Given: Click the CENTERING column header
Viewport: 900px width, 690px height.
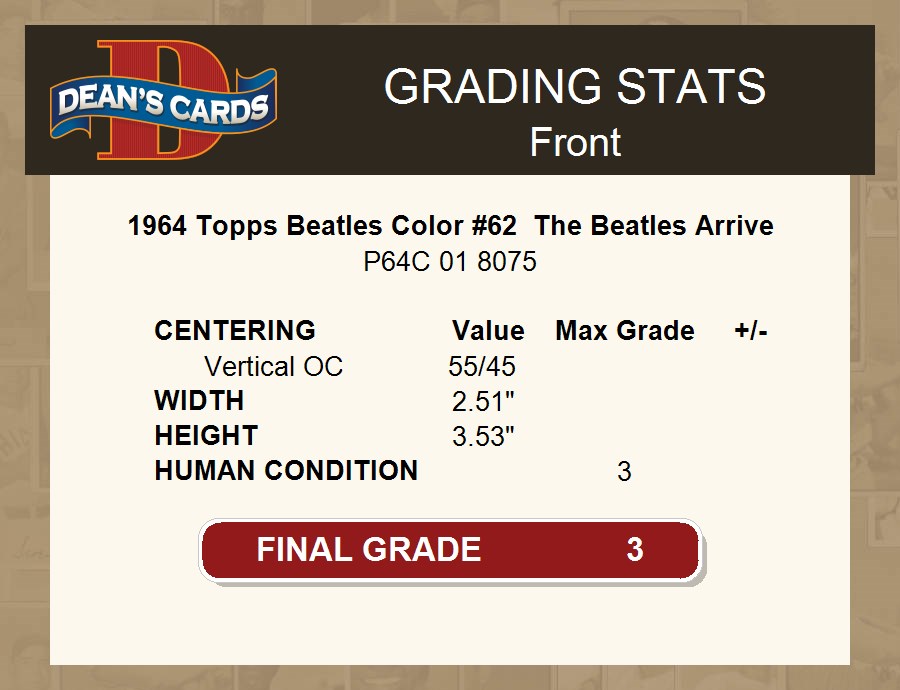Looking at the screenshot, I should click(x=235, y=331).
